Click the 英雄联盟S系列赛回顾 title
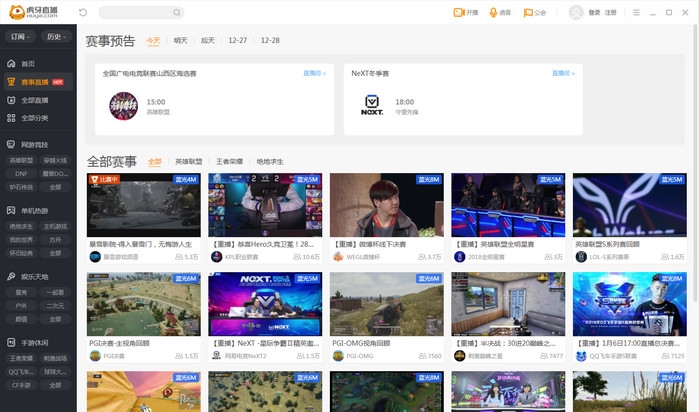 click(x=608, y=244)
